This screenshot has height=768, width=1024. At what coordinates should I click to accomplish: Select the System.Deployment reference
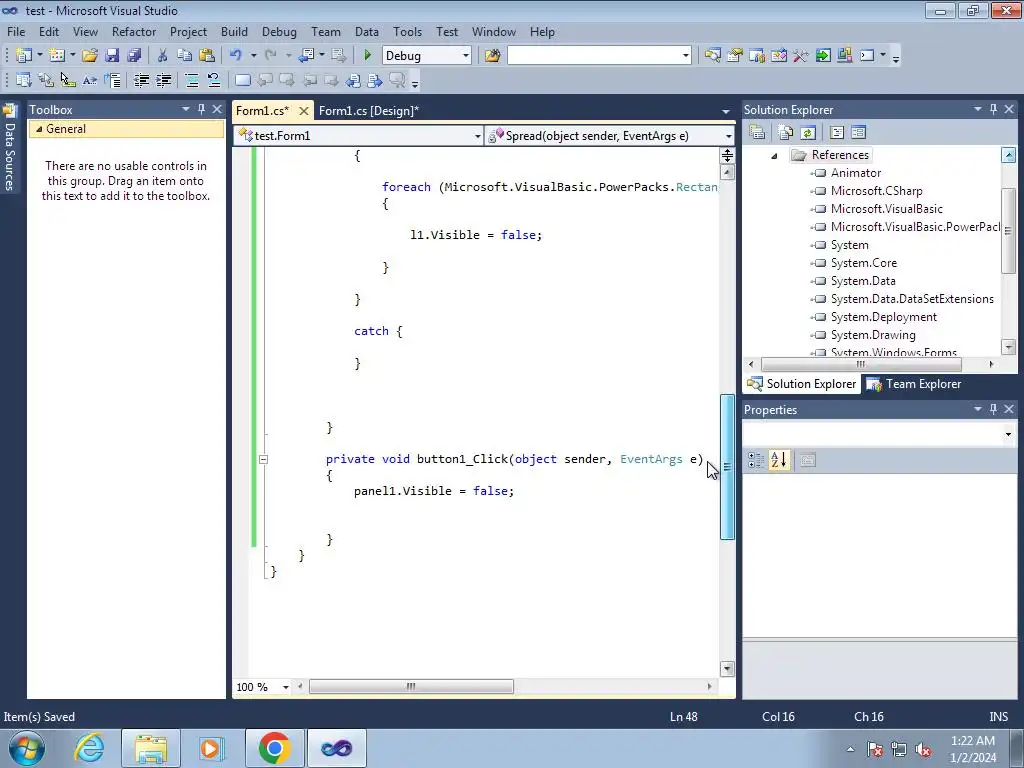coord(884,317)
